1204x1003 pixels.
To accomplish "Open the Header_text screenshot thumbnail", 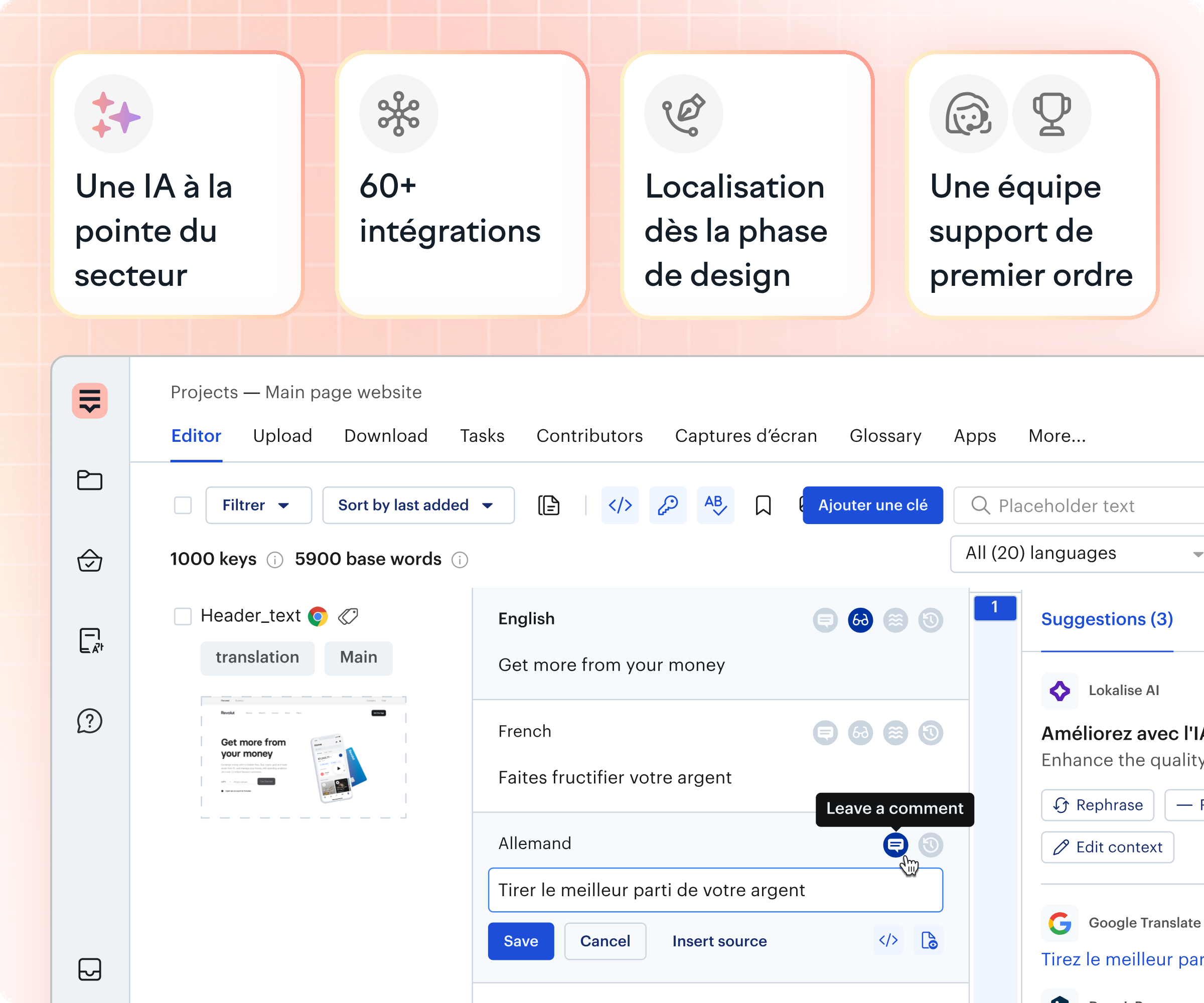I will 304,757.
